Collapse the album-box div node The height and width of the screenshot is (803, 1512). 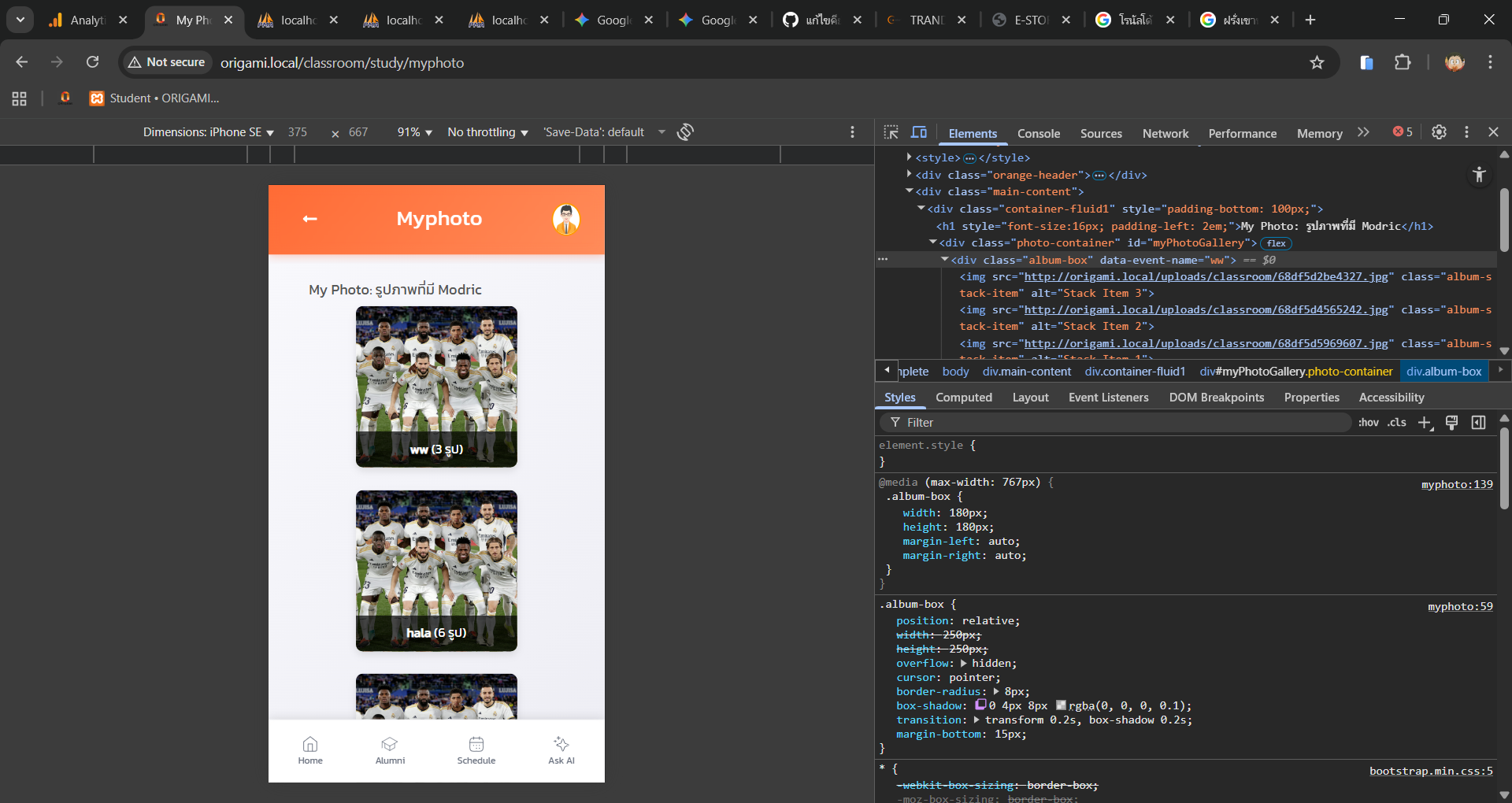point(944,260)
